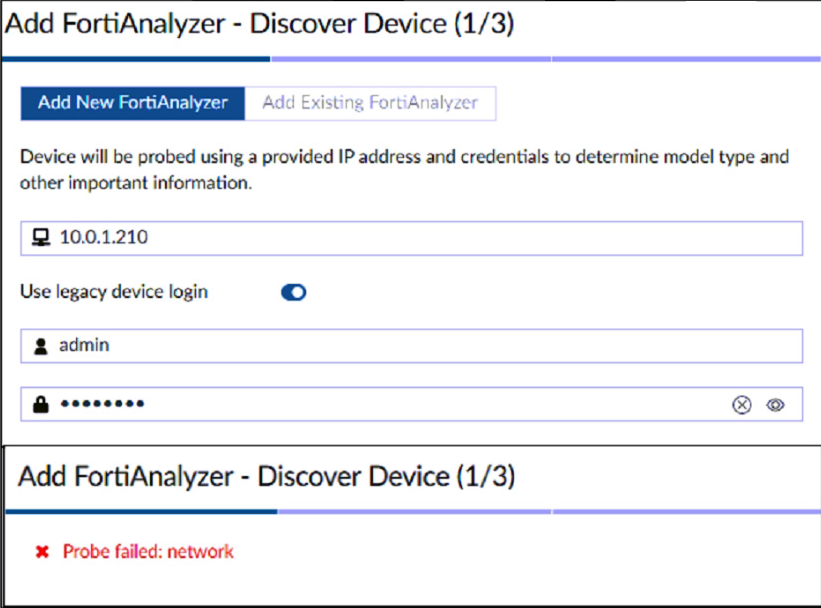
Task: Focus the admin username field
Action: pos(420,346)
